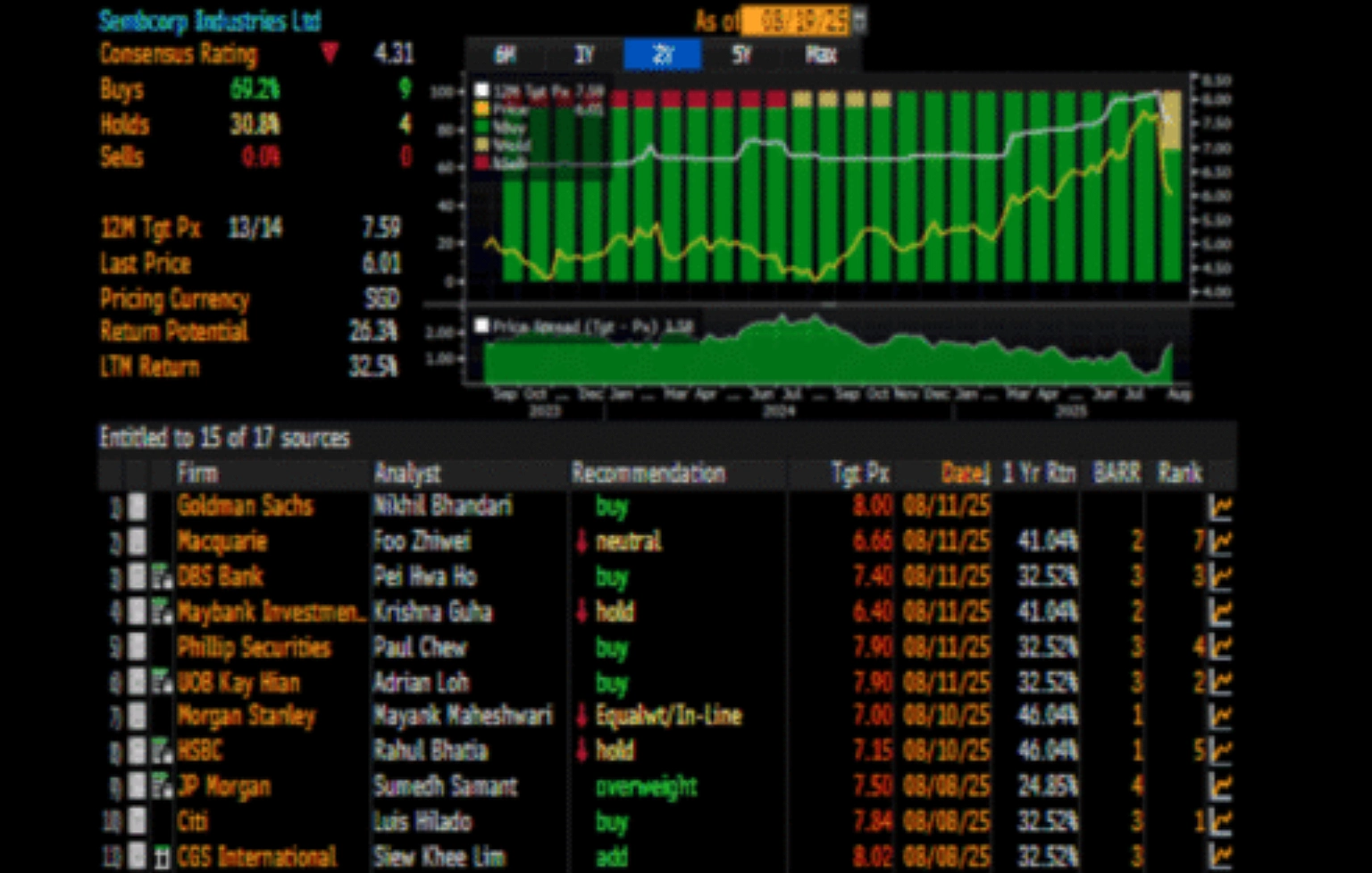Sort table by BARR column header
Image resolution: width=1372 pixels, height=873 pixels.
(1117, 473)
